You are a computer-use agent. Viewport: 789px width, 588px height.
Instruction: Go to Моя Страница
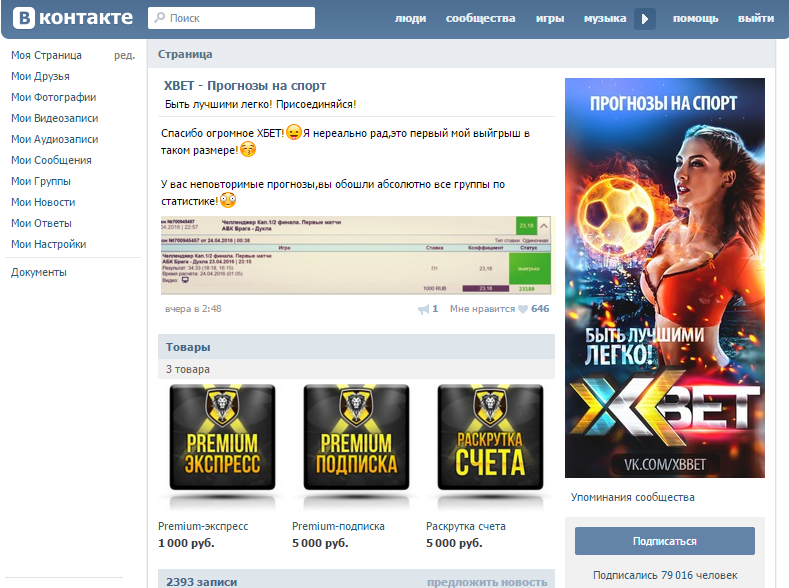(46, 55)
